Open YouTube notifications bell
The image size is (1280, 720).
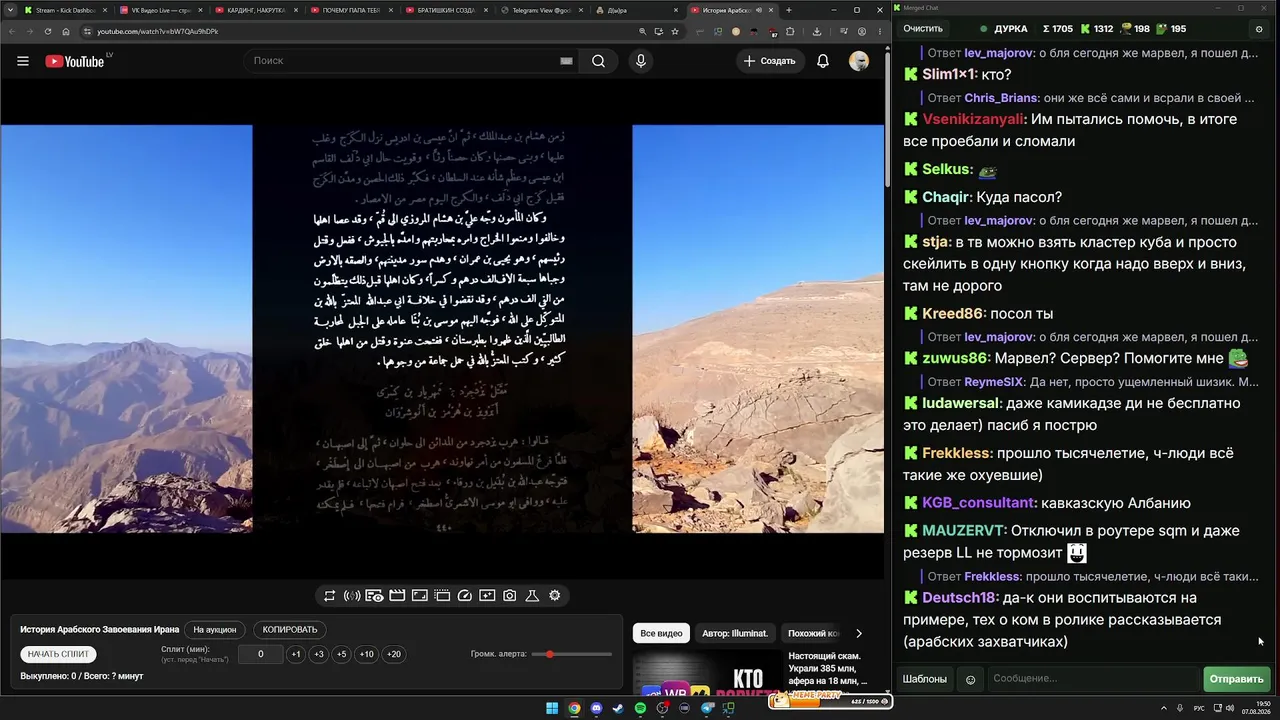pos(823,61)
